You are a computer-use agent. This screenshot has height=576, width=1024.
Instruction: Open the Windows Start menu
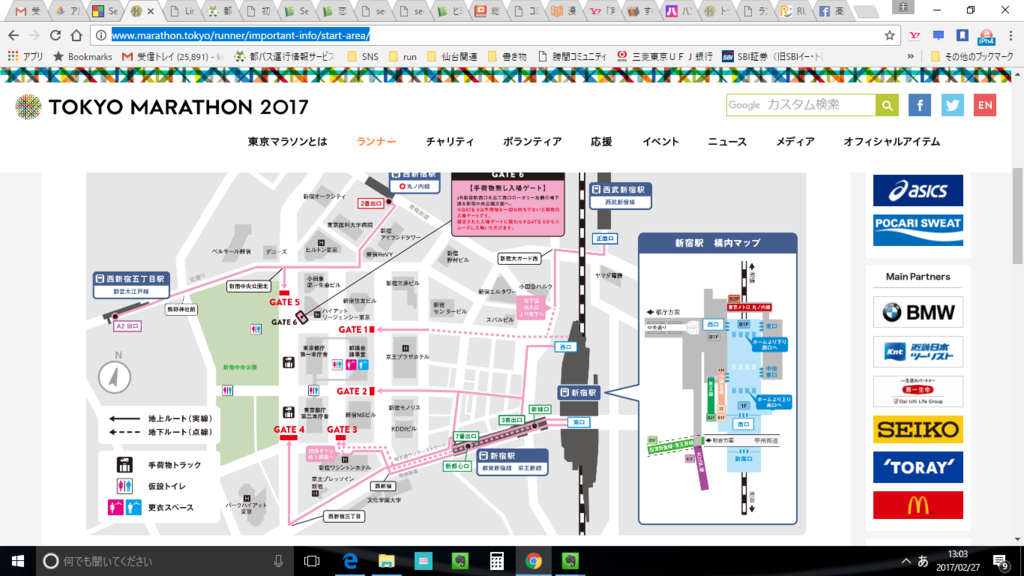pos(18,561)
